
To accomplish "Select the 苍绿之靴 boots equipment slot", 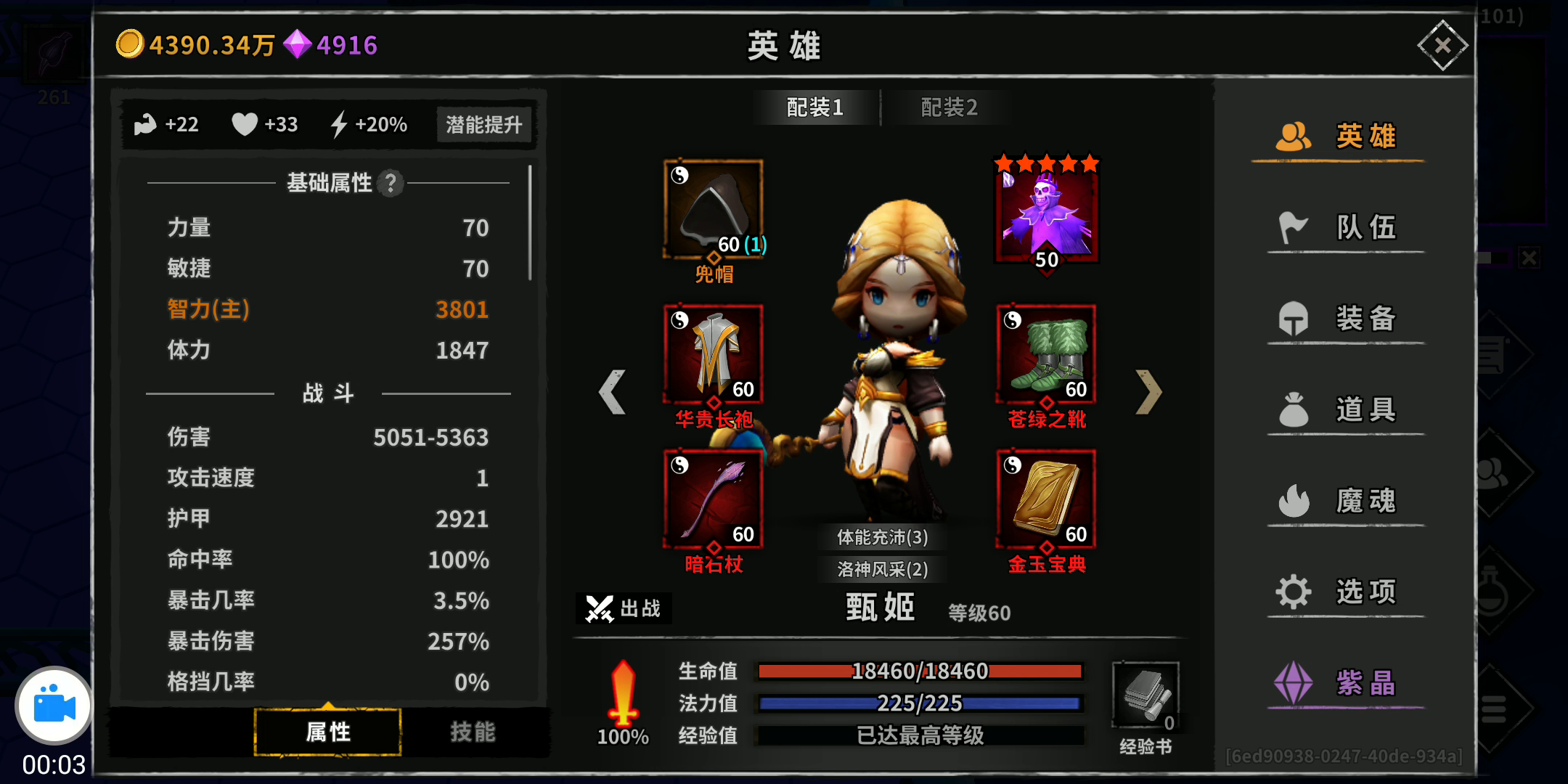I will pyautogui.click(x=1046, y=354).
